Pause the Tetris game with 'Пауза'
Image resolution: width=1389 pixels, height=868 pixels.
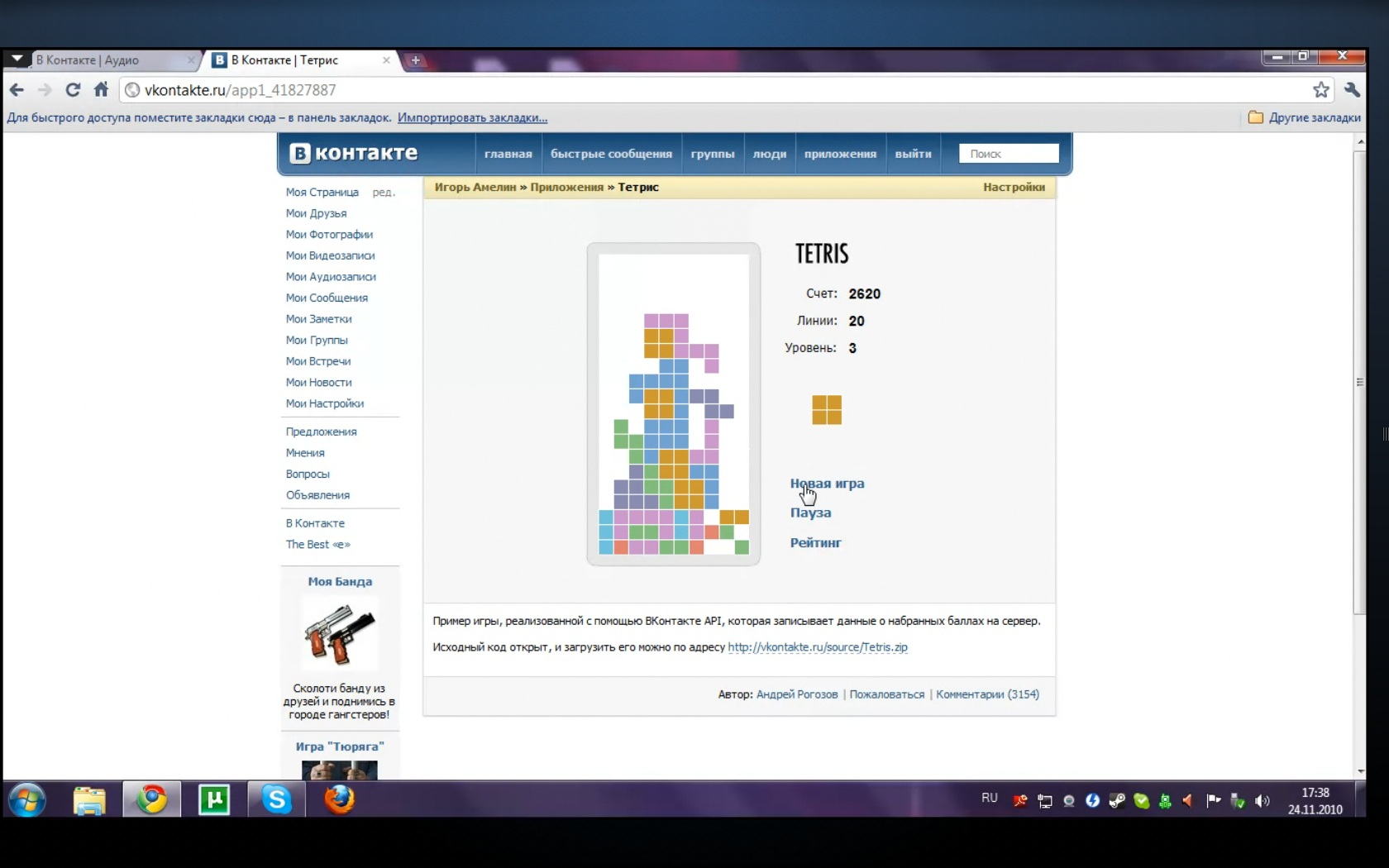coord(810,513)
